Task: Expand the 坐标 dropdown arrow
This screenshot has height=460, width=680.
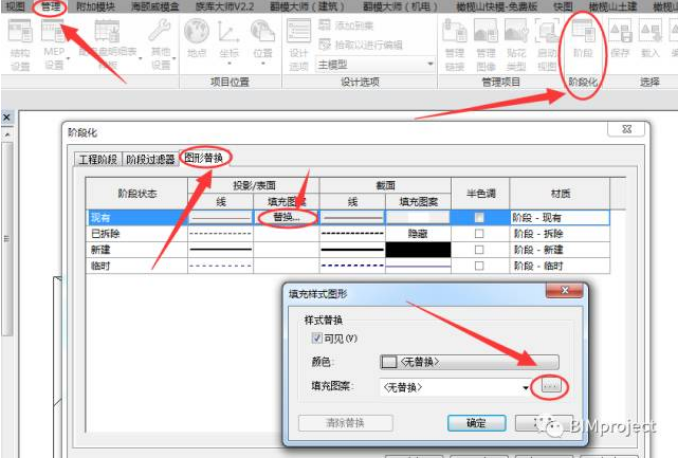Action: pos(229,63)
